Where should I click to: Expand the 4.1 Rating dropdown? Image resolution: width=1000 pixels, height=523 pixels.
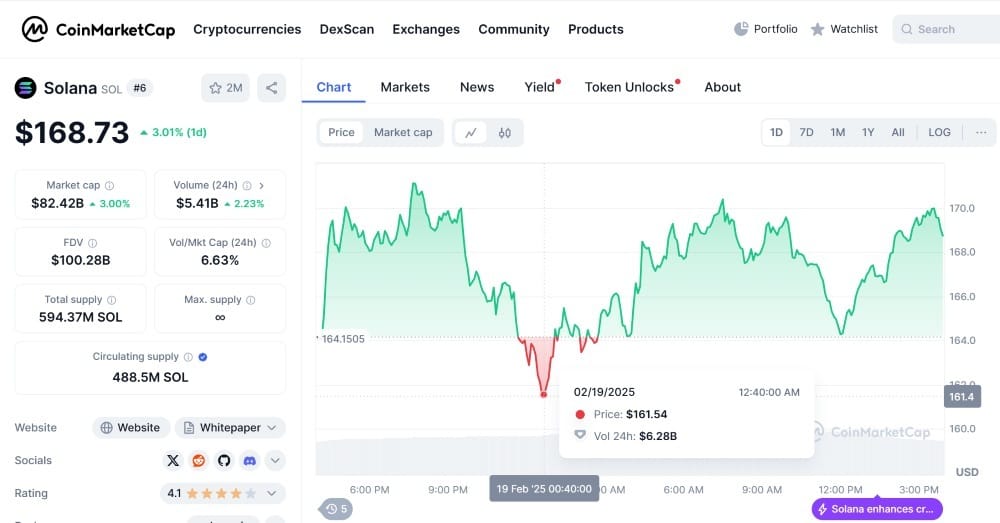pos(223,493)
